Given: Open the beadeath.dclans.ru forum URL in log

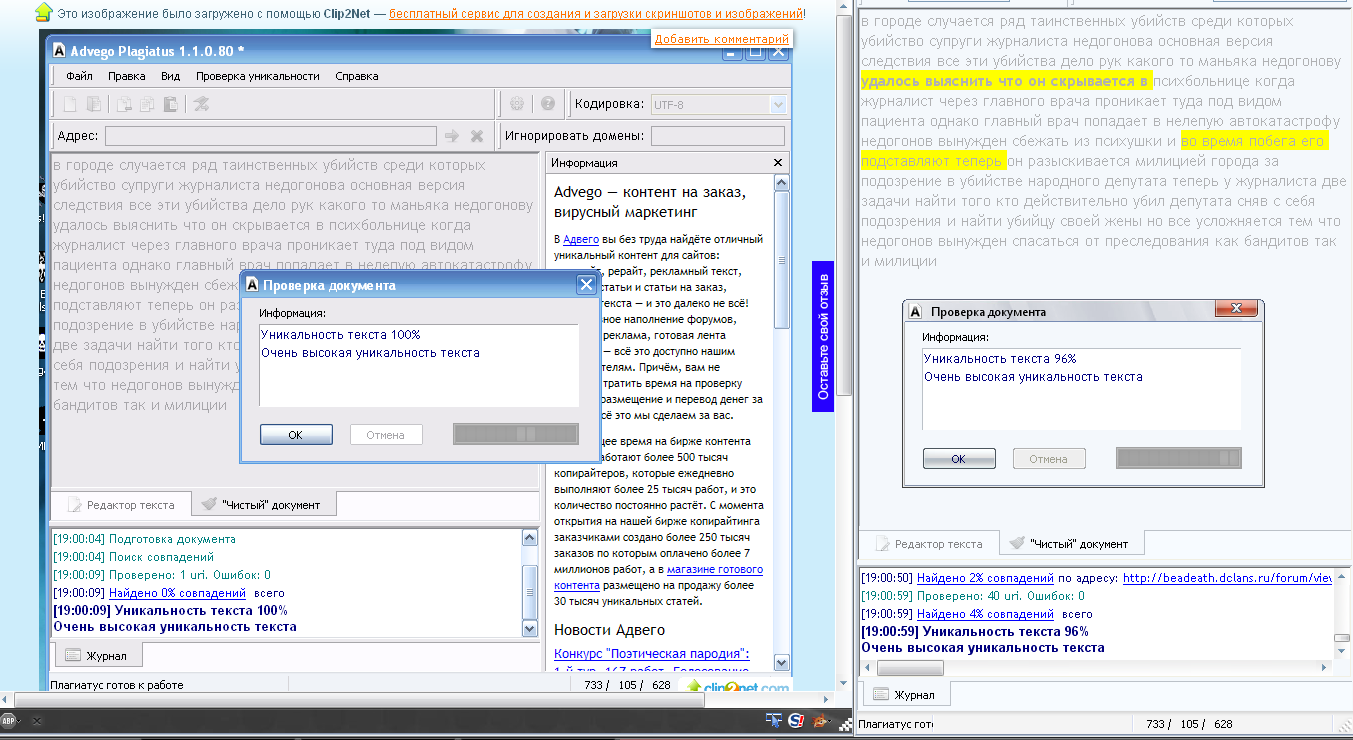Looking at the screenshot, I should coord(1228,578).
